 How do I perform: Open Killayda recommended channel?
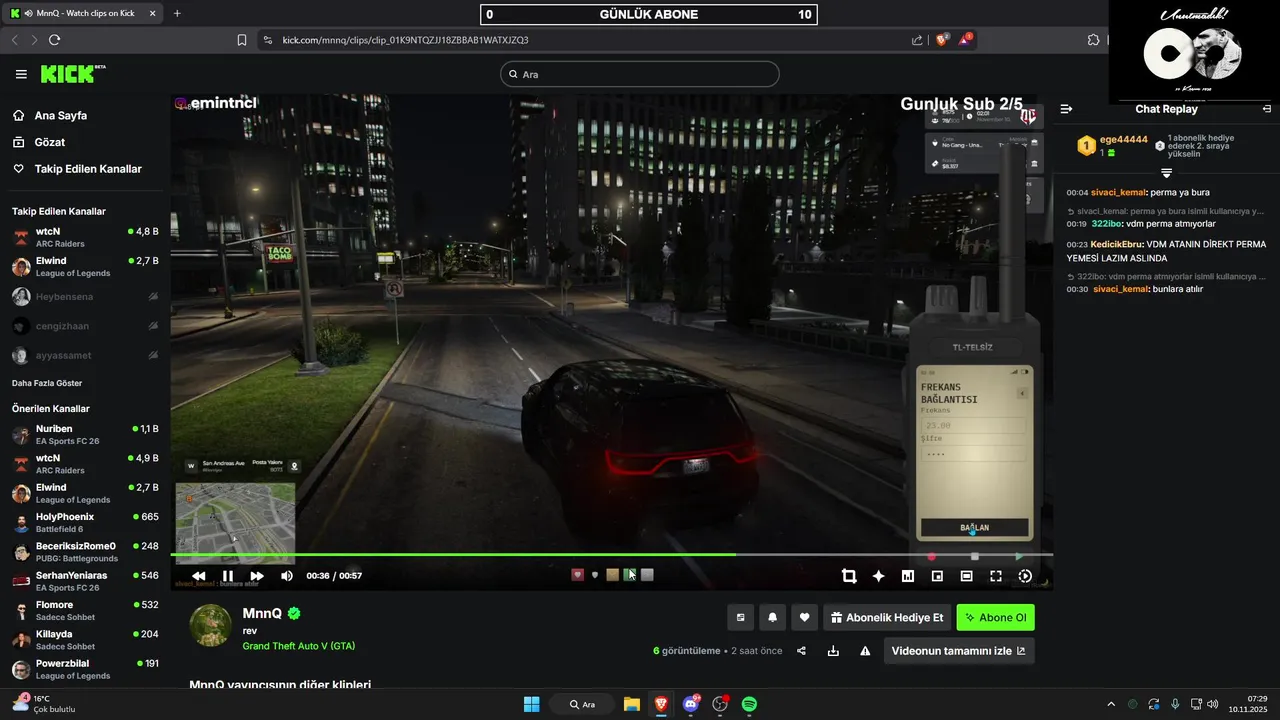pos(85,640)
